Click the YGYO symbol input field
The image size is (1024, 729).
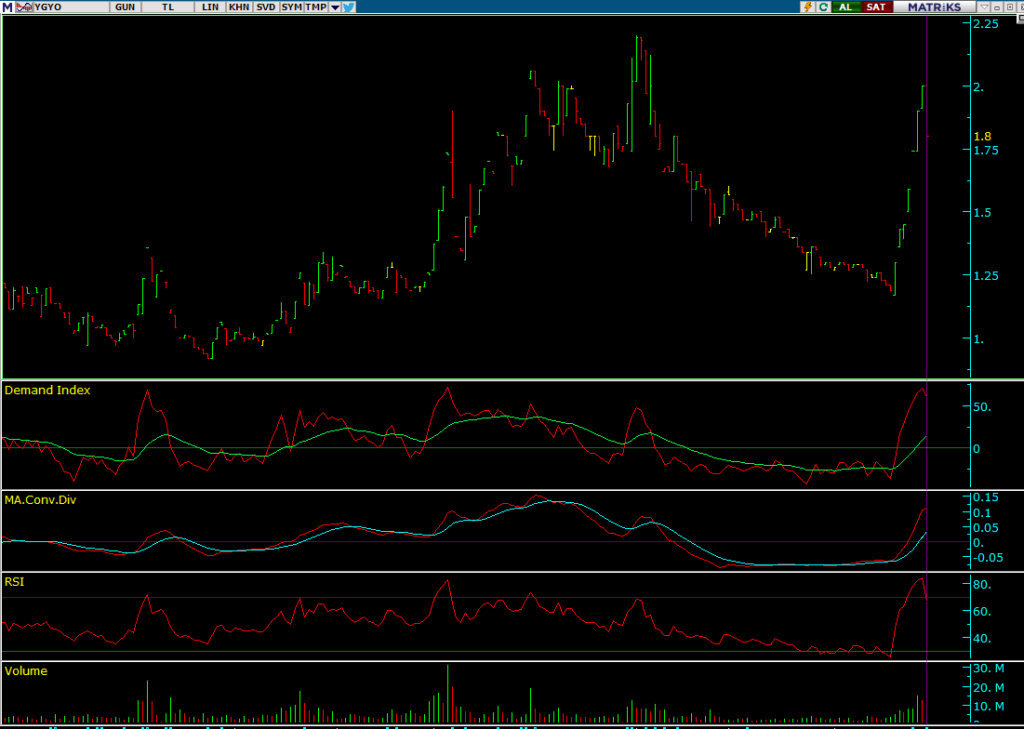point(70,7)
